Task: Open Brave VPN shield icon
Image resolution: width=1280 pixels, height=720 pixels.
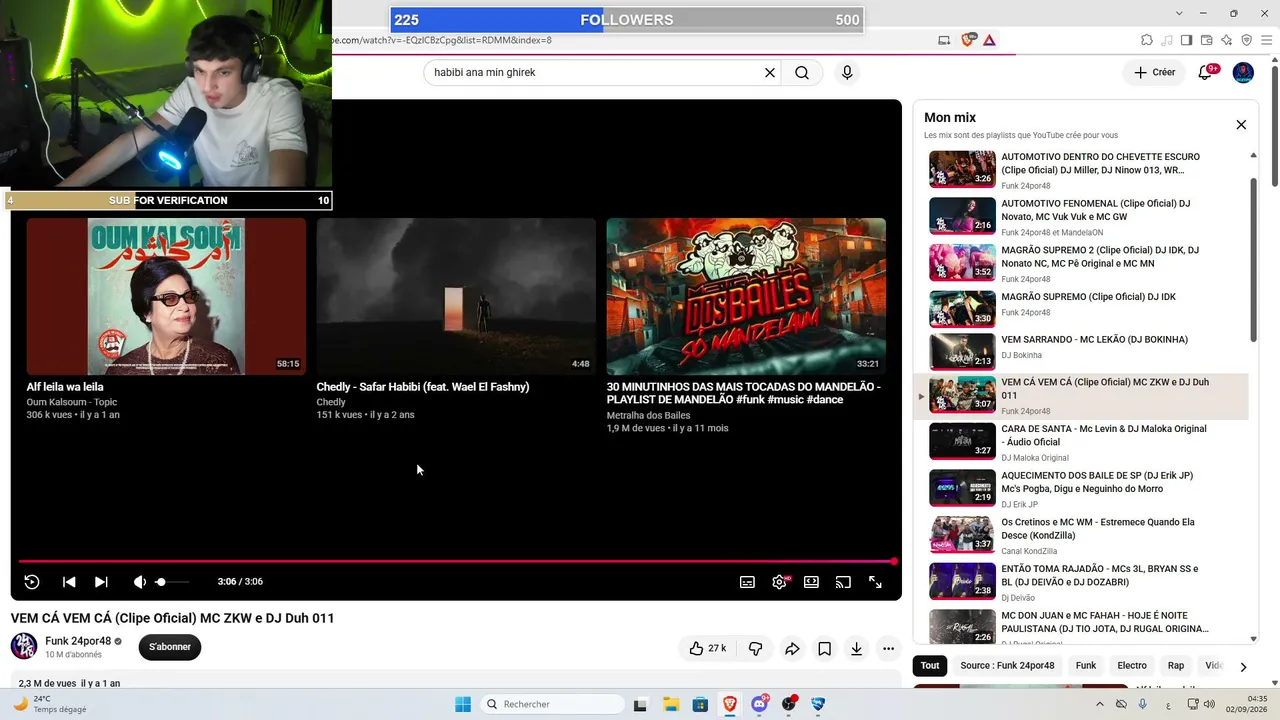Action: [x=1246, y=40]
